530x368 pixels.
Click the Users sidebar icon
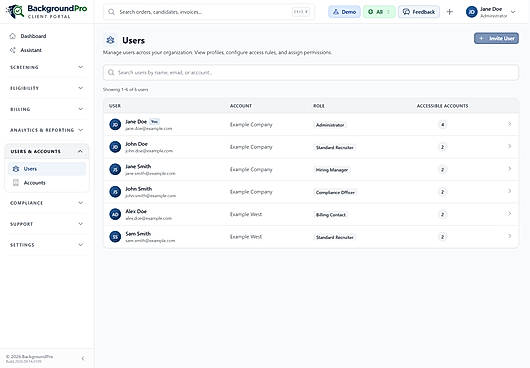pyautogui.click(x=16, y=169)
